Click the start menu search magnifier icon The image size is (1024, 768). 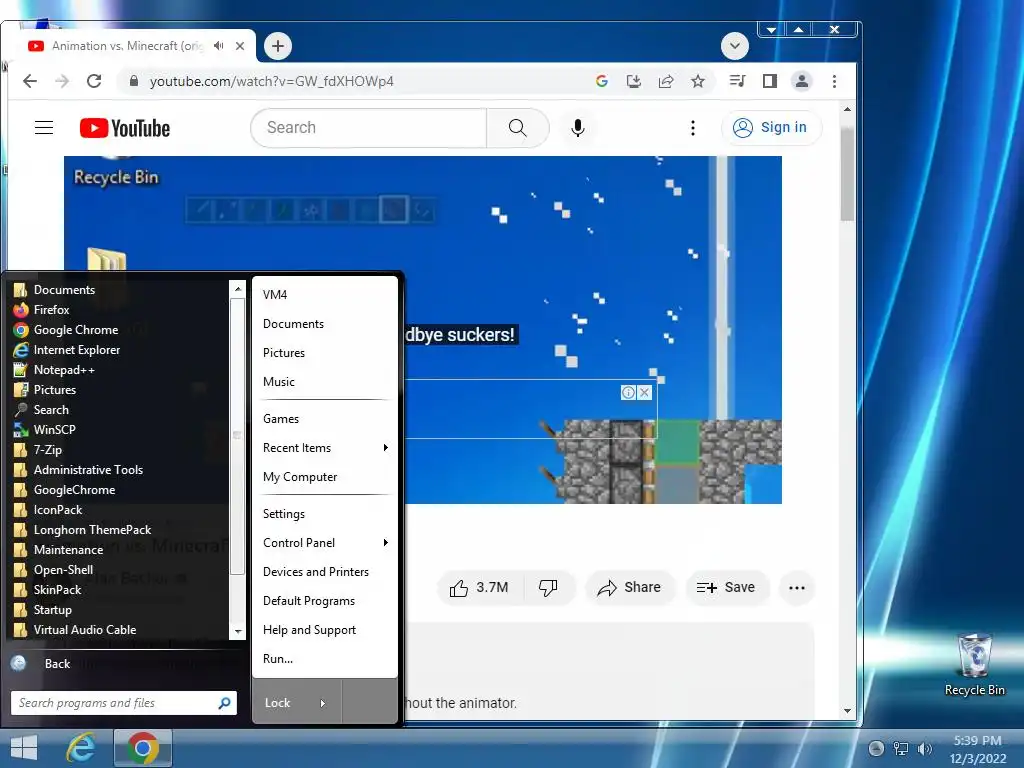pyautogui.click(x=225, y=703)
